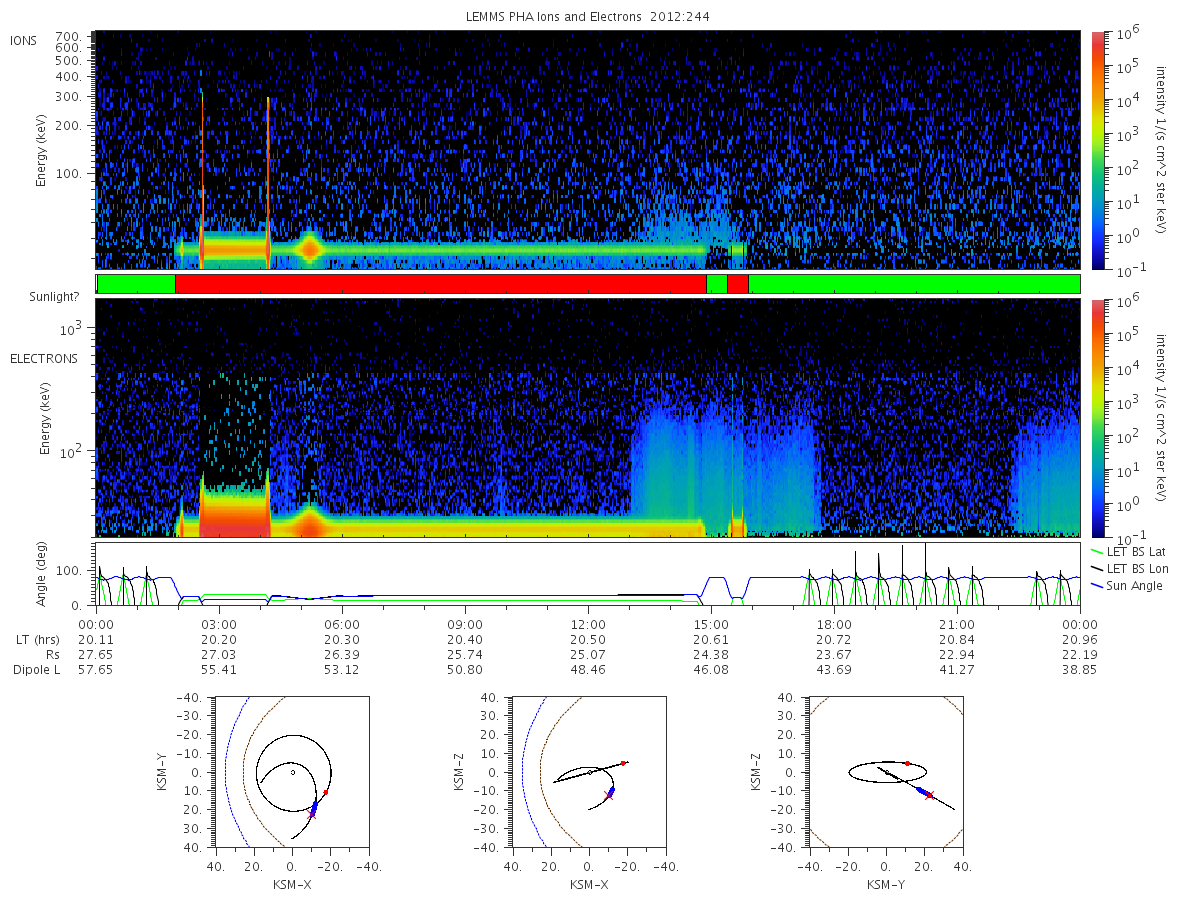The height and width of the screenshot is (900, 1200).
Task: Click the first green segment of the sunlight bar
Action: coord(137,284)
